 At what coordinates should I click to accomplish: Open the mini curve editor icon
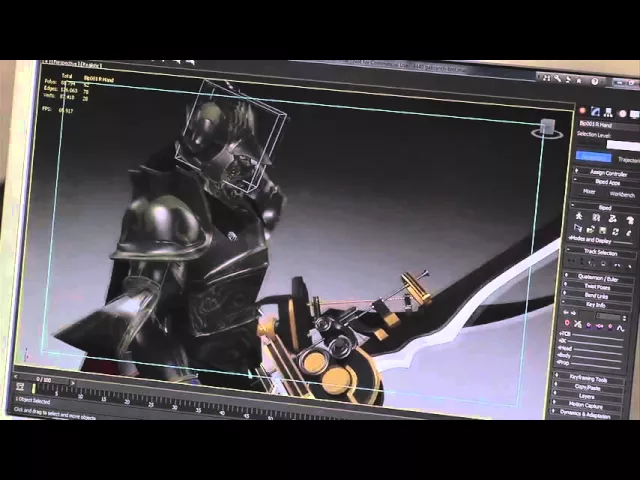pyautogui.click(x=20, y=386)
